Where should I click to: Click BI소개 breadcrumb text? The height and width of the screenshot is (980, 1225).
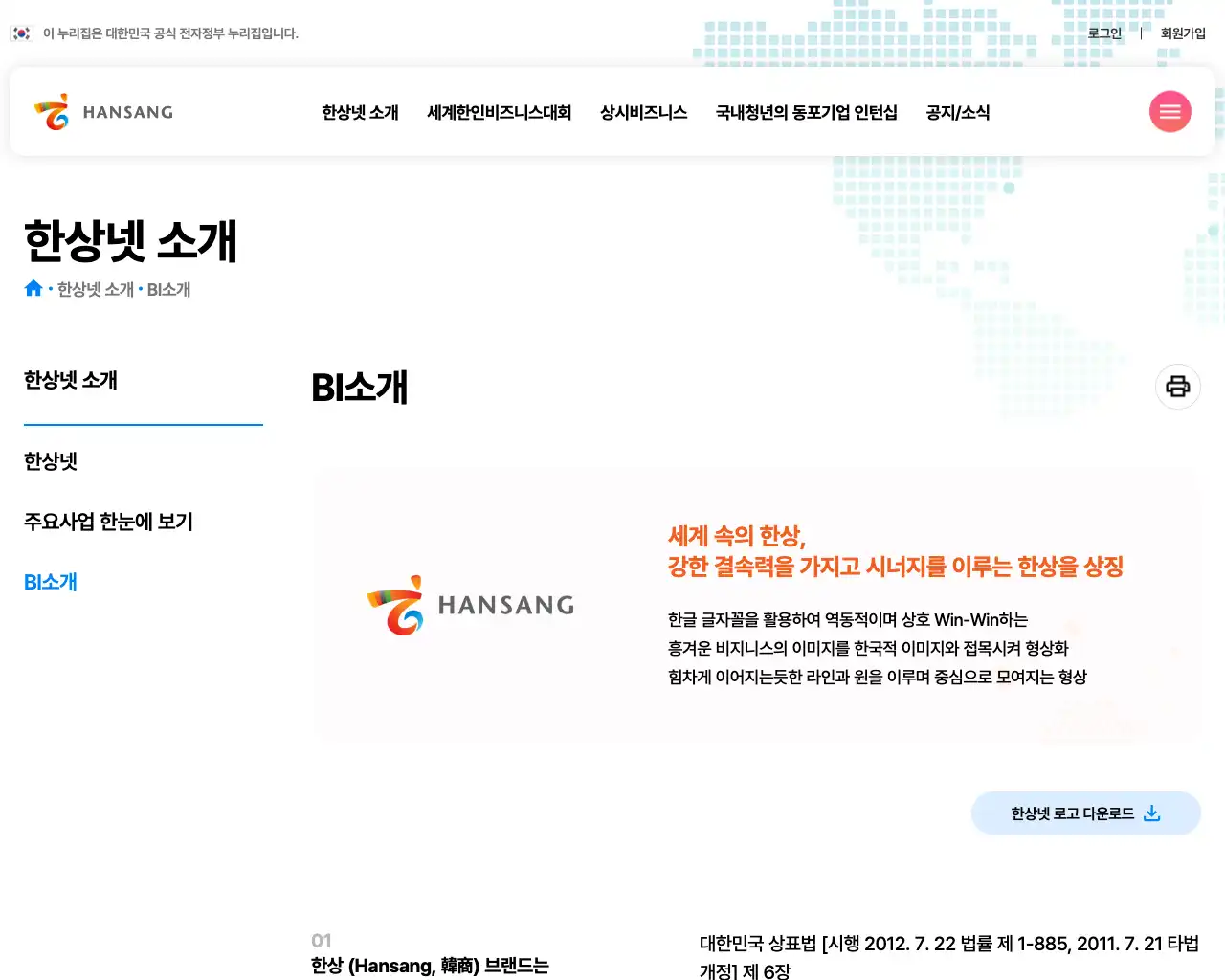point(168,289)
